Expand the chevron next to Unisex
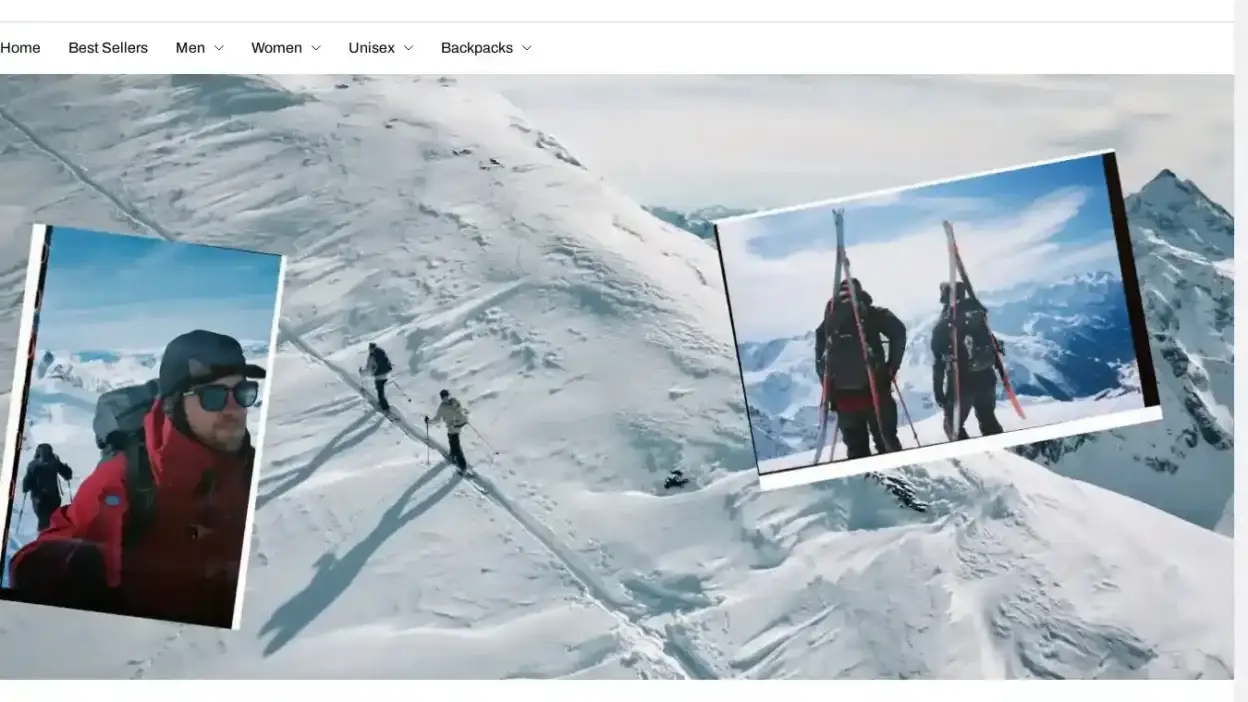 click(408, 48)
